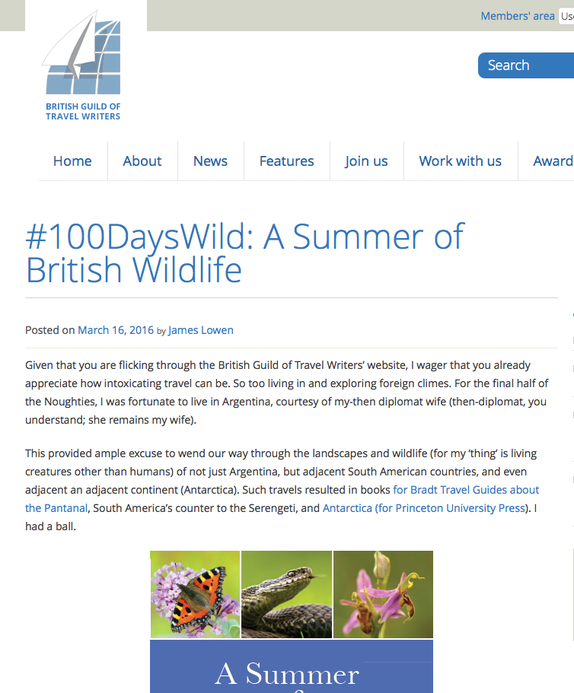Click the username input in members bar
The width and height of the screenshot is (574, 693).
point(566,16)
